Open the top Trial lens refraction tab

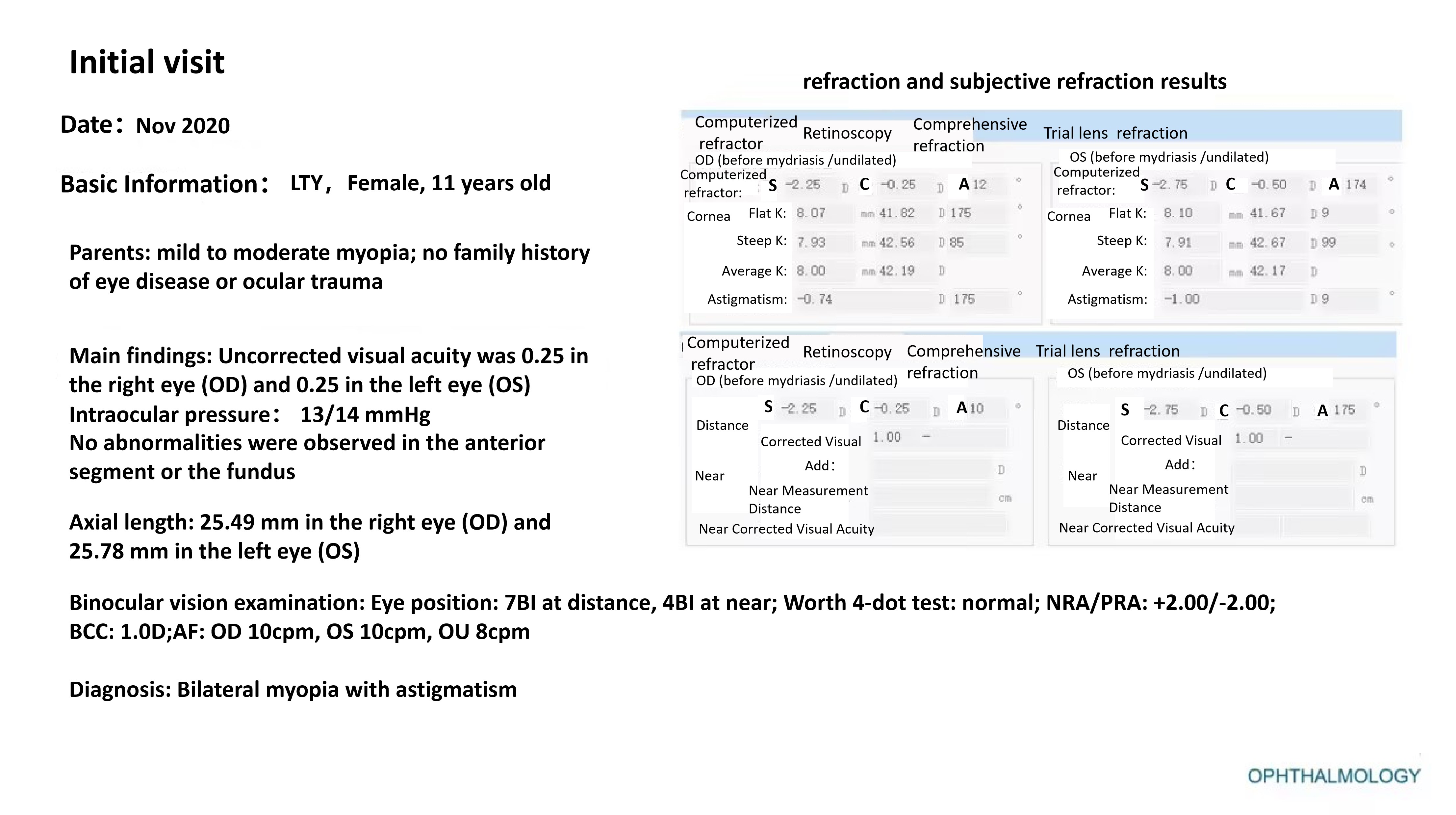click(1114, 133)
